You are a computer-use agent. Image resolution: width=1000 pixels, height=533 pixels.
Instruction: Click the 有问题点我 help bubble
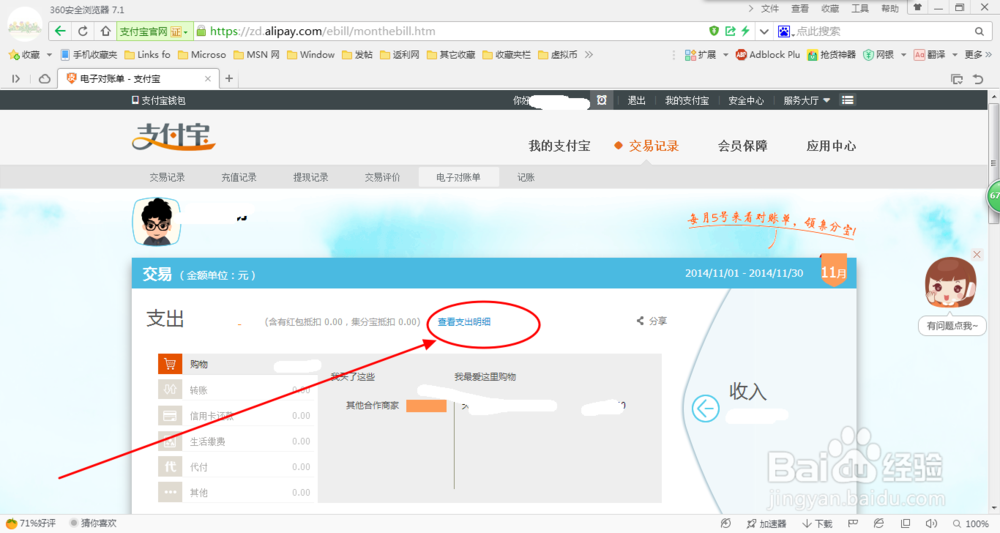(952, 326)
